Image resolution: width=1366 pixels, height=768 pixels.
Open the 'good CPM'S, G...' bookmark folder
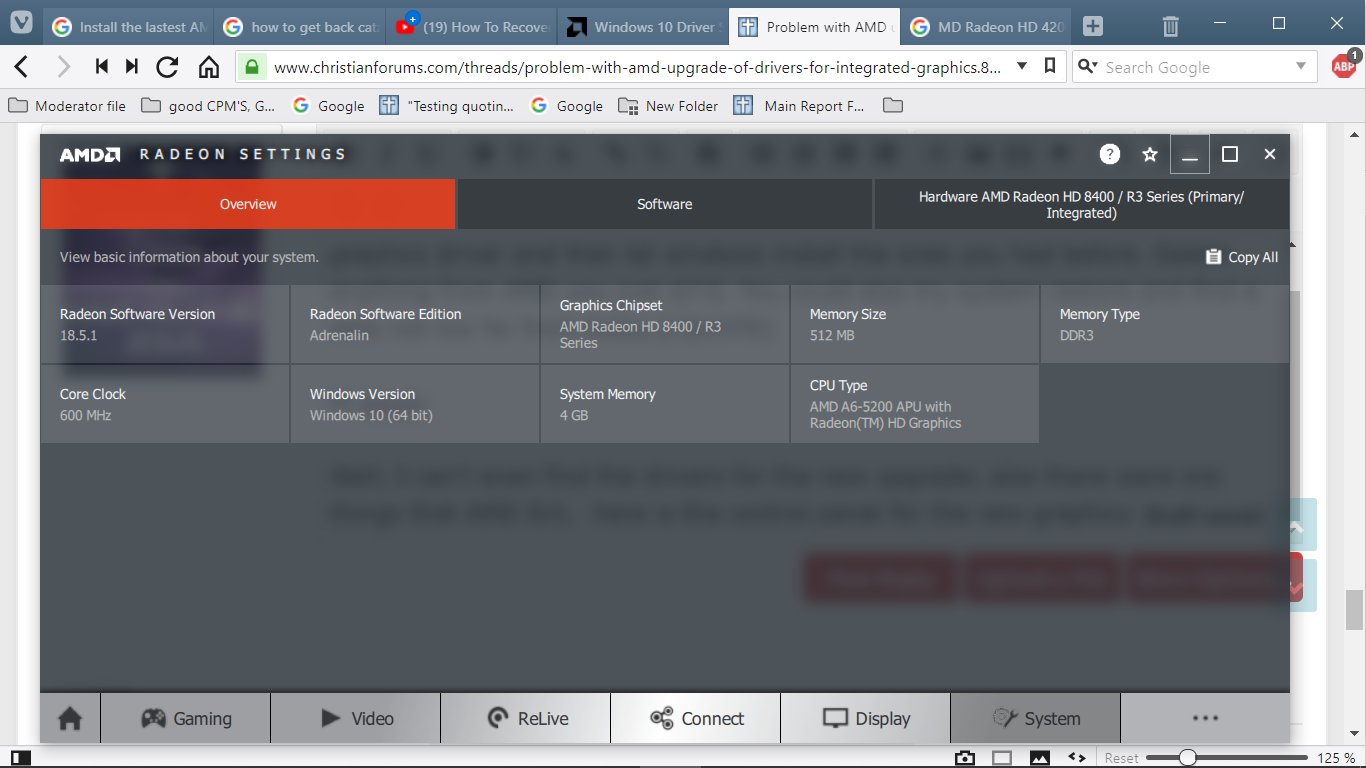[208, 105]
